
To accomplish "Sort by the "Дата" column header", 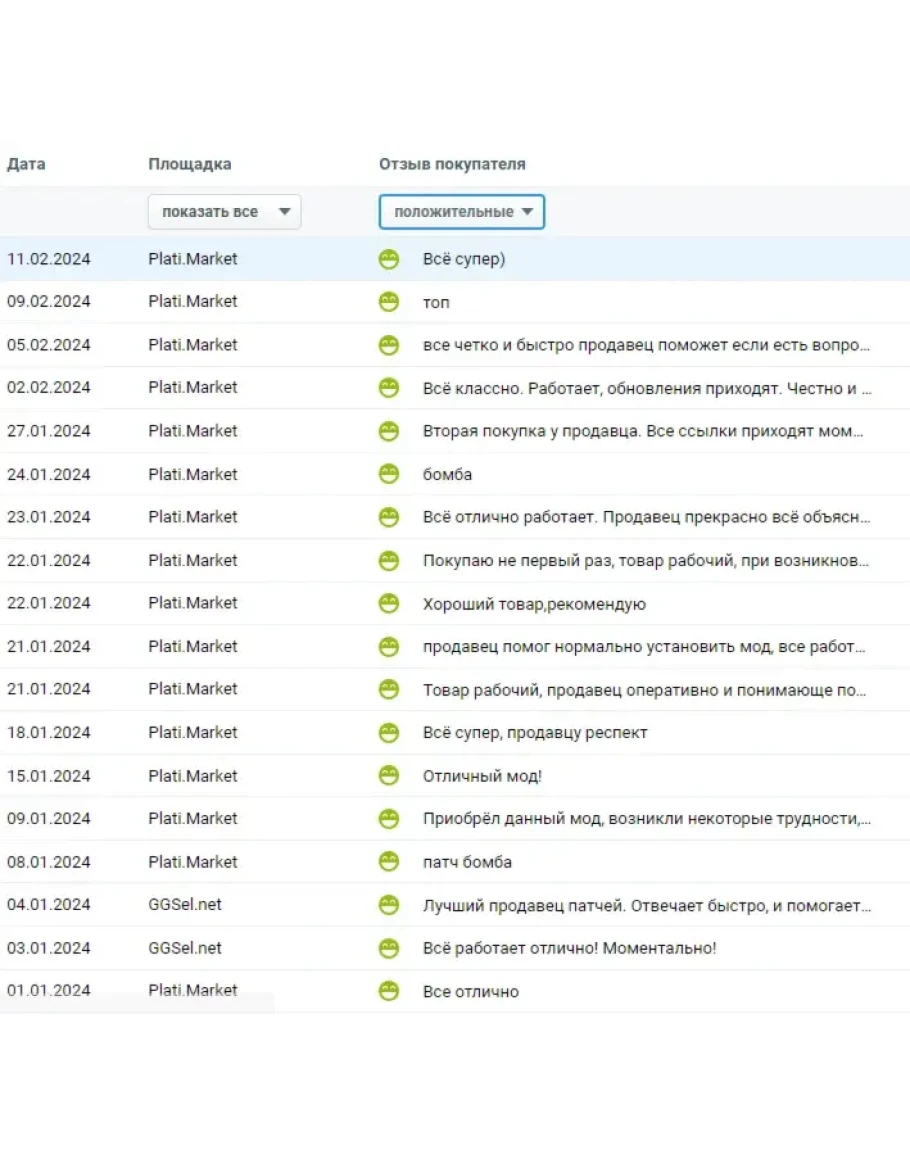I will click(x=26, y=164).
